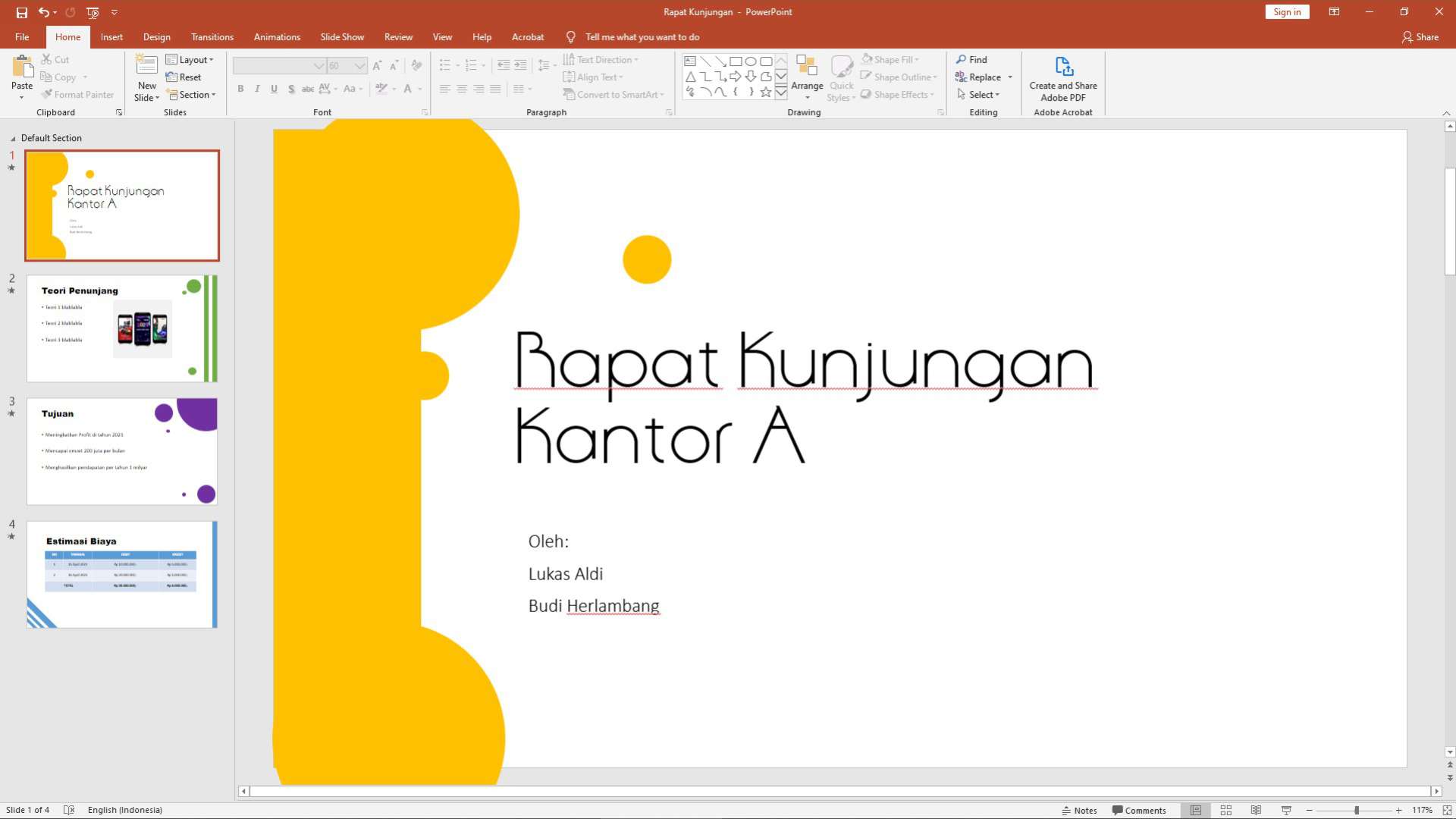Click Create and Share Adobe PDF icon

pos(1063,67)
